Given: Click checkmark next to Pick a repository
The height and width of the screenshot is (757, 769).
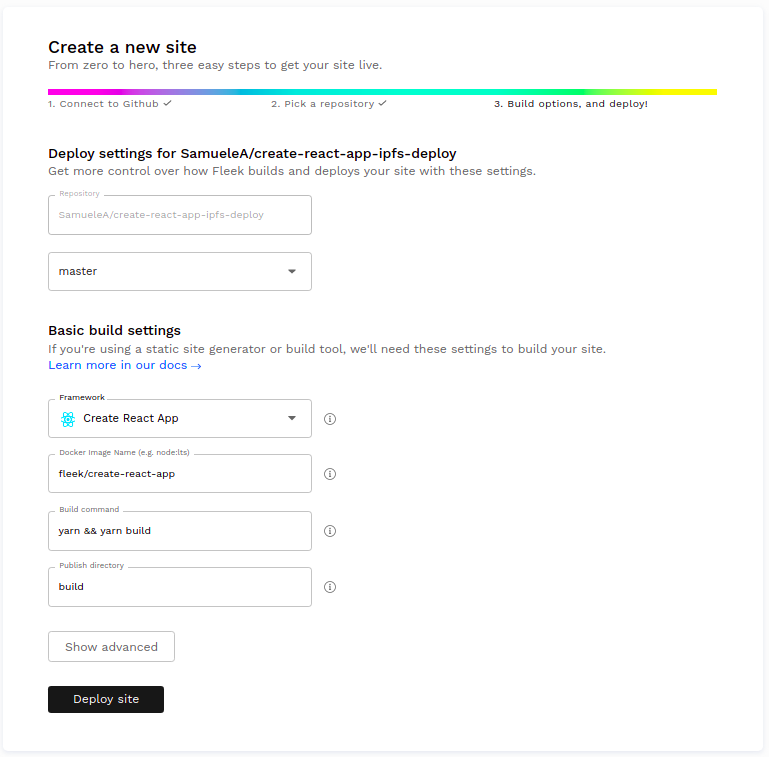Looking at the screenshot, I should [382, 103].
